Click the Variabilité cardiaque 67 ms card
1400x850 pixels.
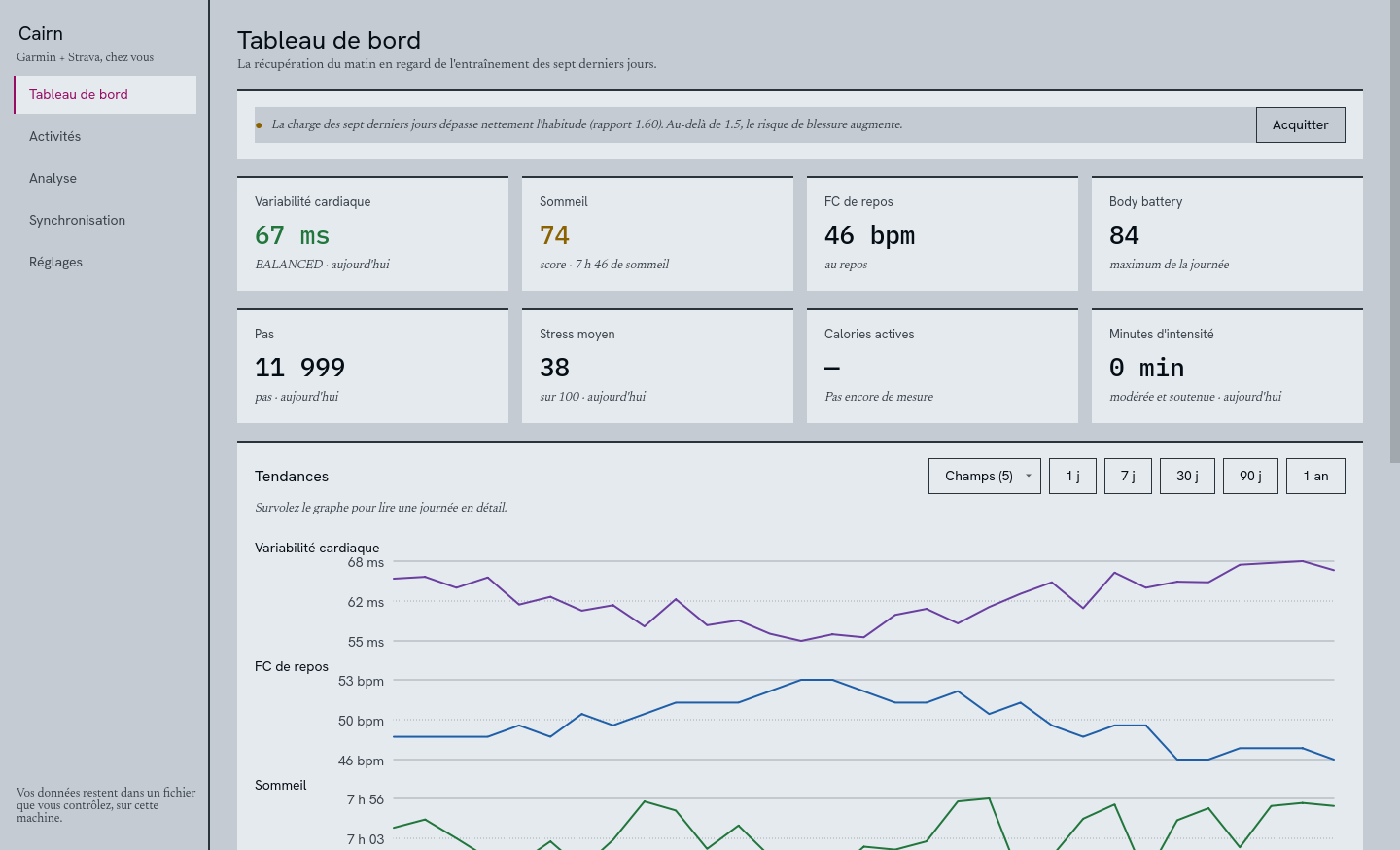point(372,233)
